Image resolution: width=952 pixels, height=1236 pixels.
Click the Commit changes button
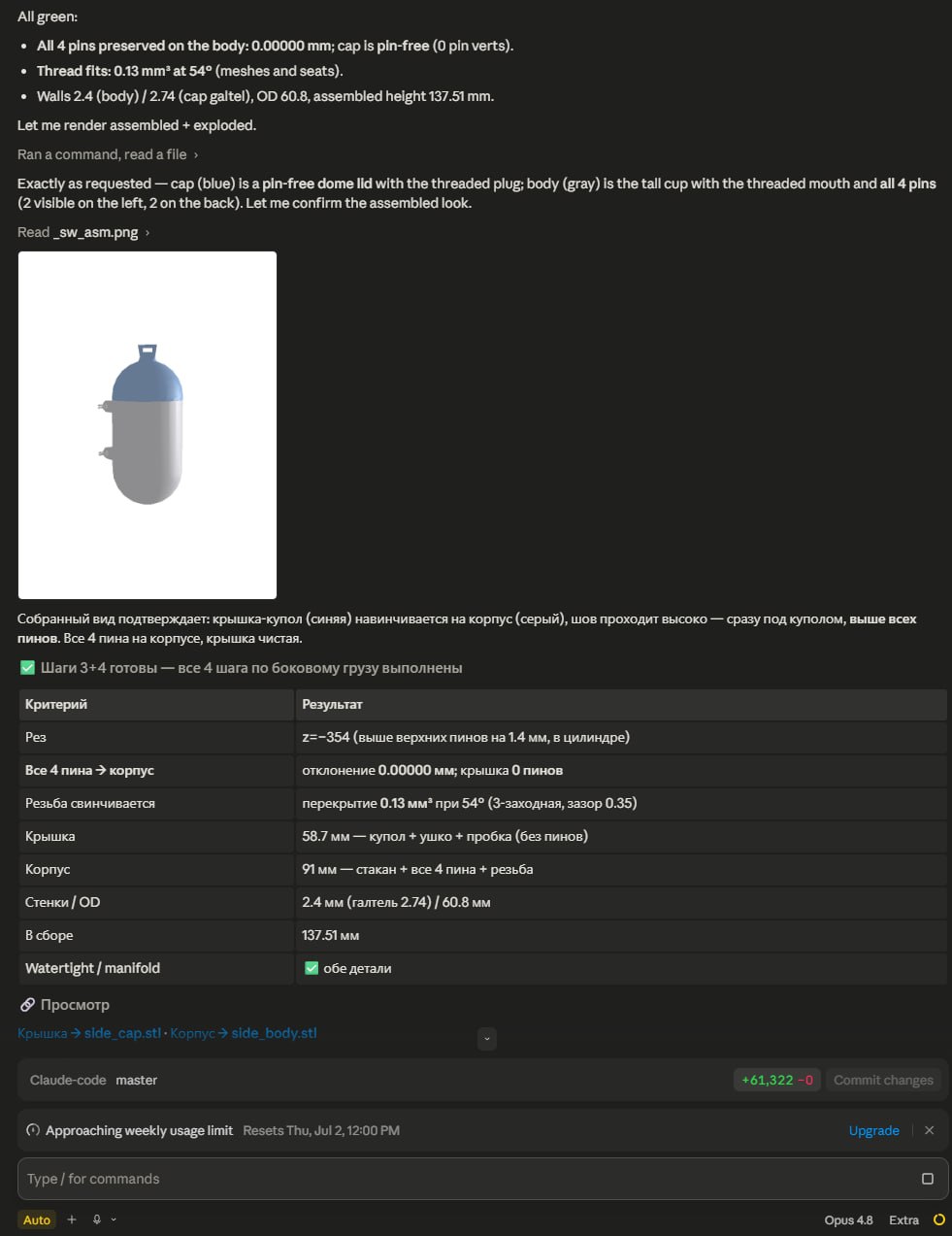tap(883, 1080)
